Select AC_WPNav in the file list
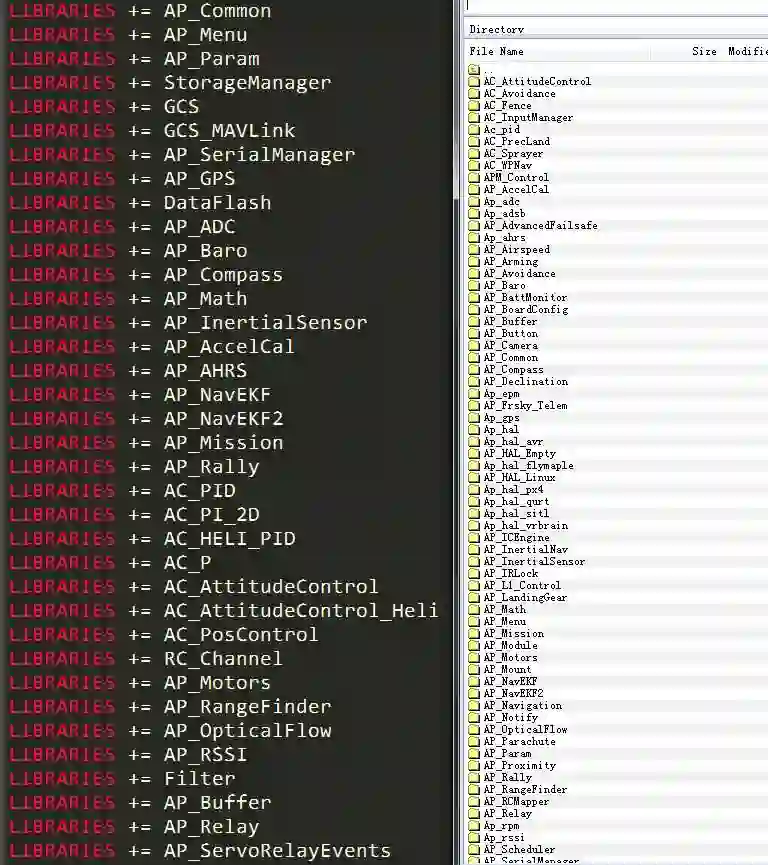Screen dimensions: 768x865 508,165
